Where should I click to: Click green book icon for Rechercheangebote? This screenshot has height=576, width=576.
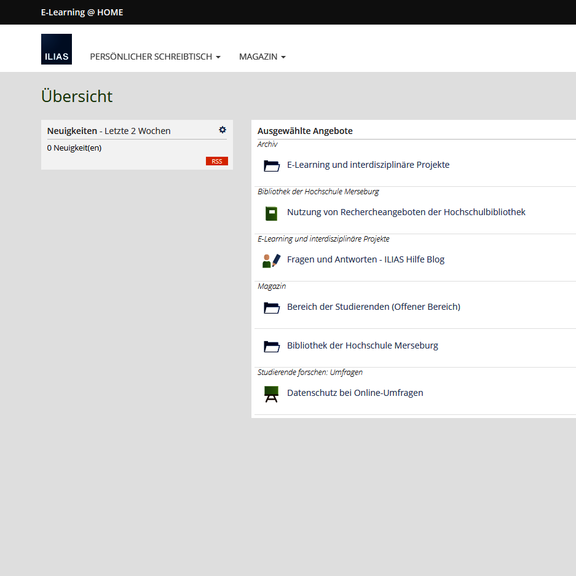[x=271, y=213]
